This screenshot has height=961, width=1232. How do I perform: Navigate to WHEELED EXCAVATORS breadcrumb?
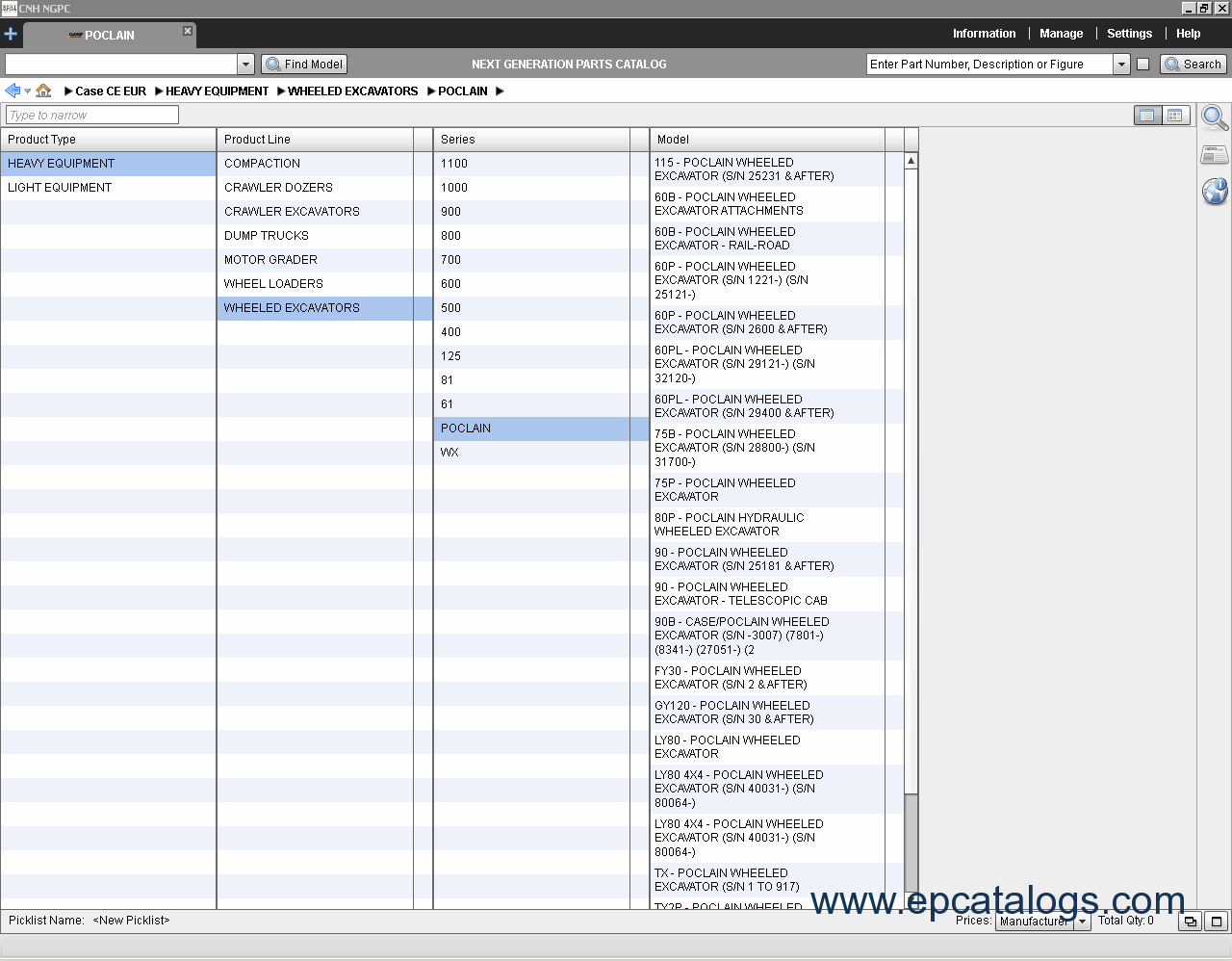[x=352, y=91]
